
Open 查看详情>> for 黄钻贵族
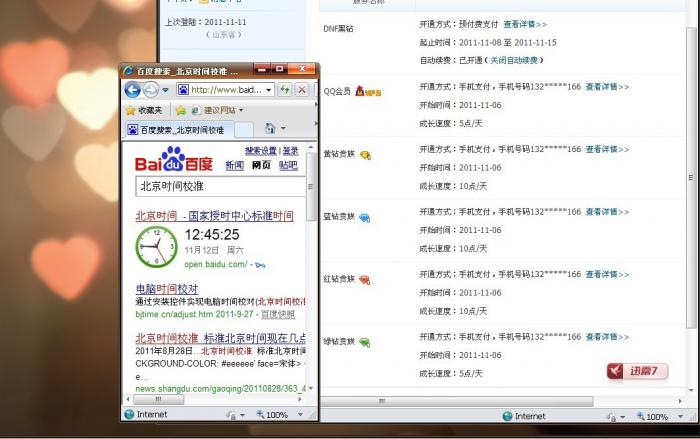coord(607,149)
